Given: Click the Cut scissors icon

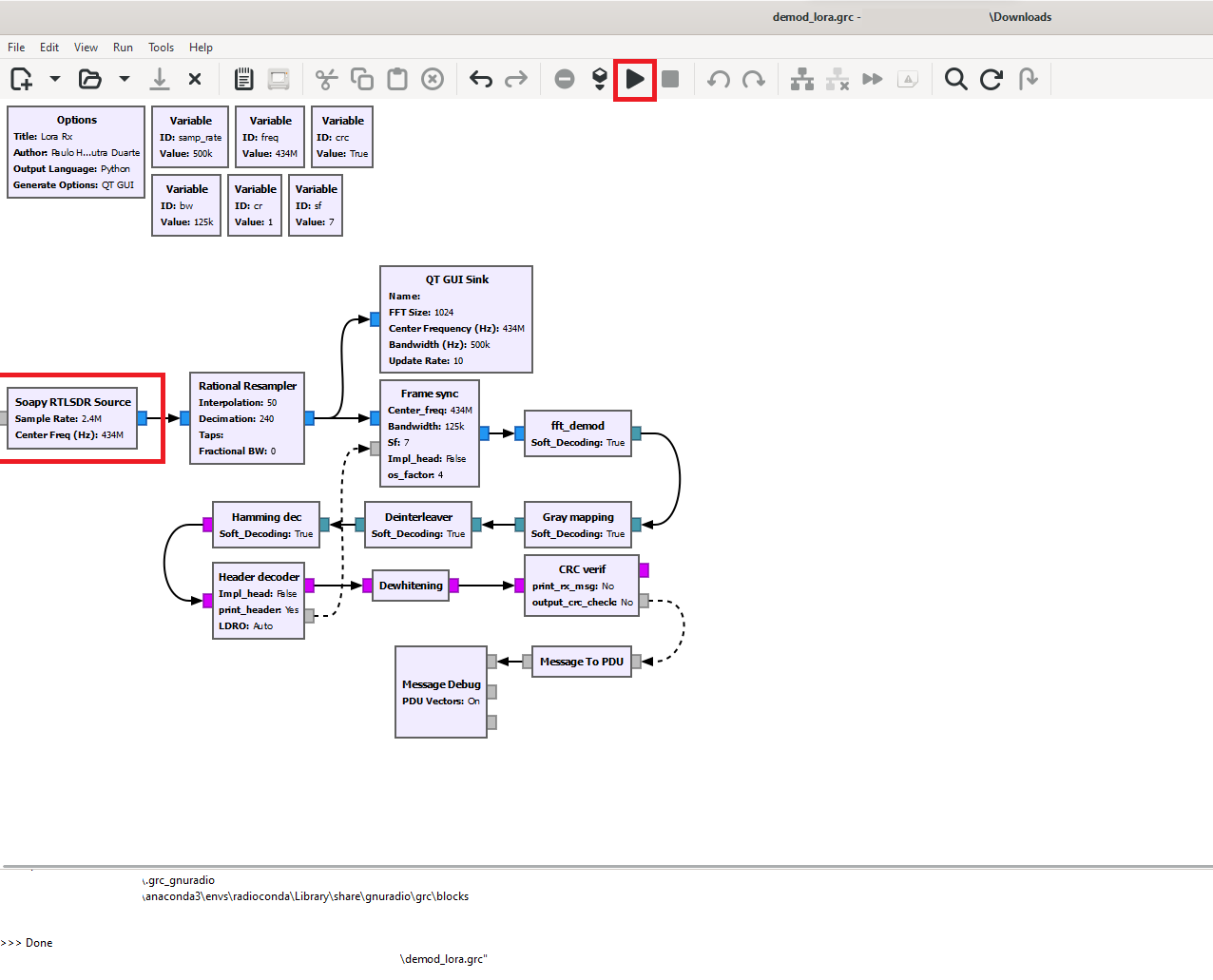Looking at the screenshot, I should [326, 79].
